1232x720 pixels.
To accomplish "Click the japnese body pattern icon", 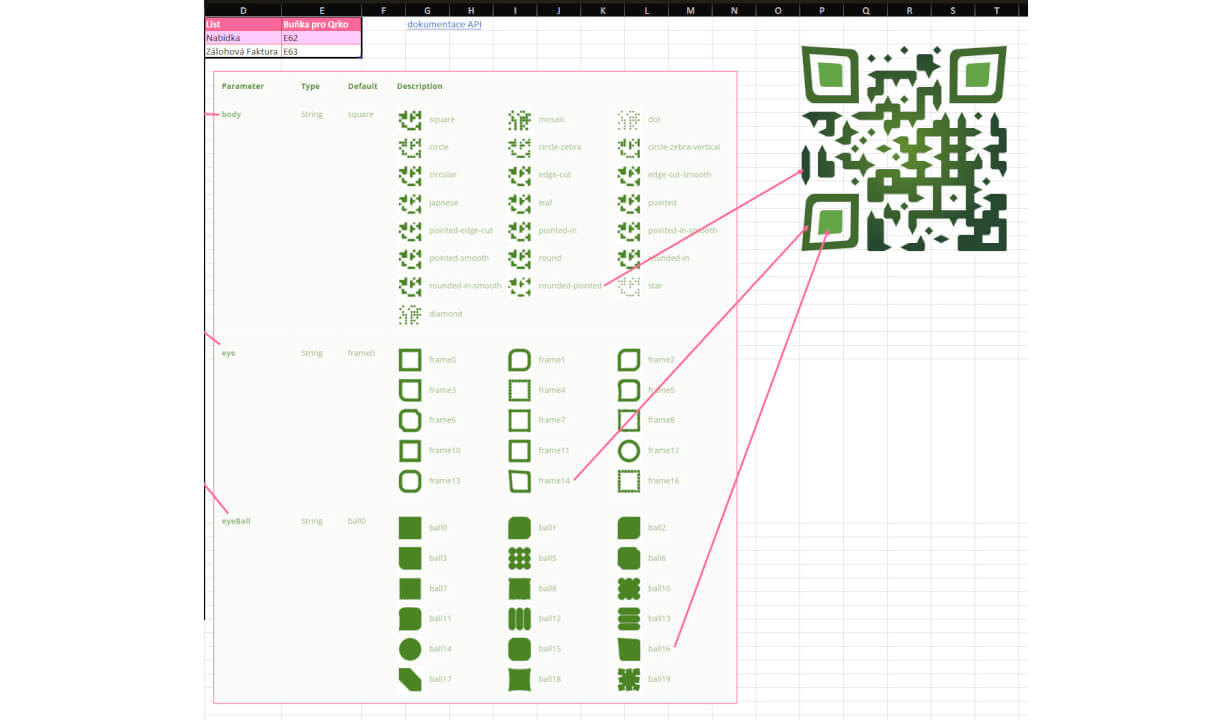I will point(410,204).
